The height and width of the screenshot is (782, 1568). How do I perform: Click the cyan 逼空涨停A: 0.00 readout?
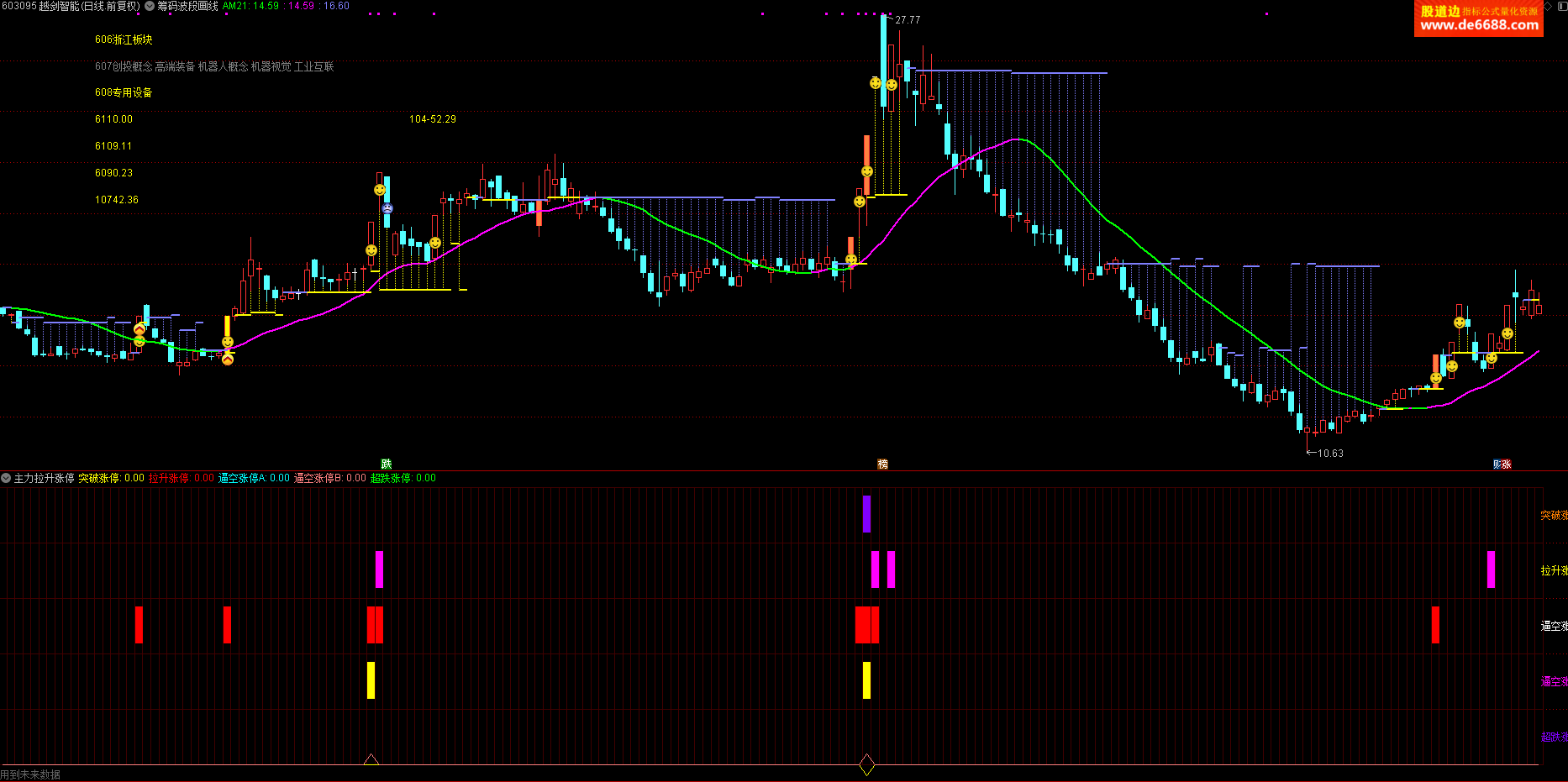254,478
